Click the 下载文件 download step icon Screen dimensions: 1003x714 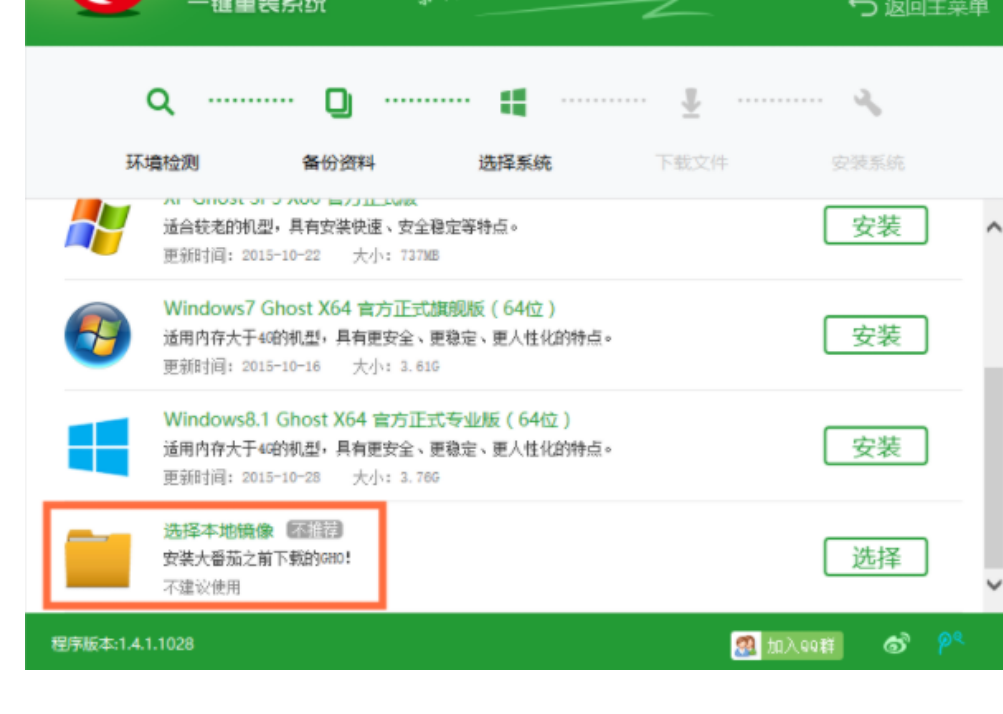click(x=690, y=101)
